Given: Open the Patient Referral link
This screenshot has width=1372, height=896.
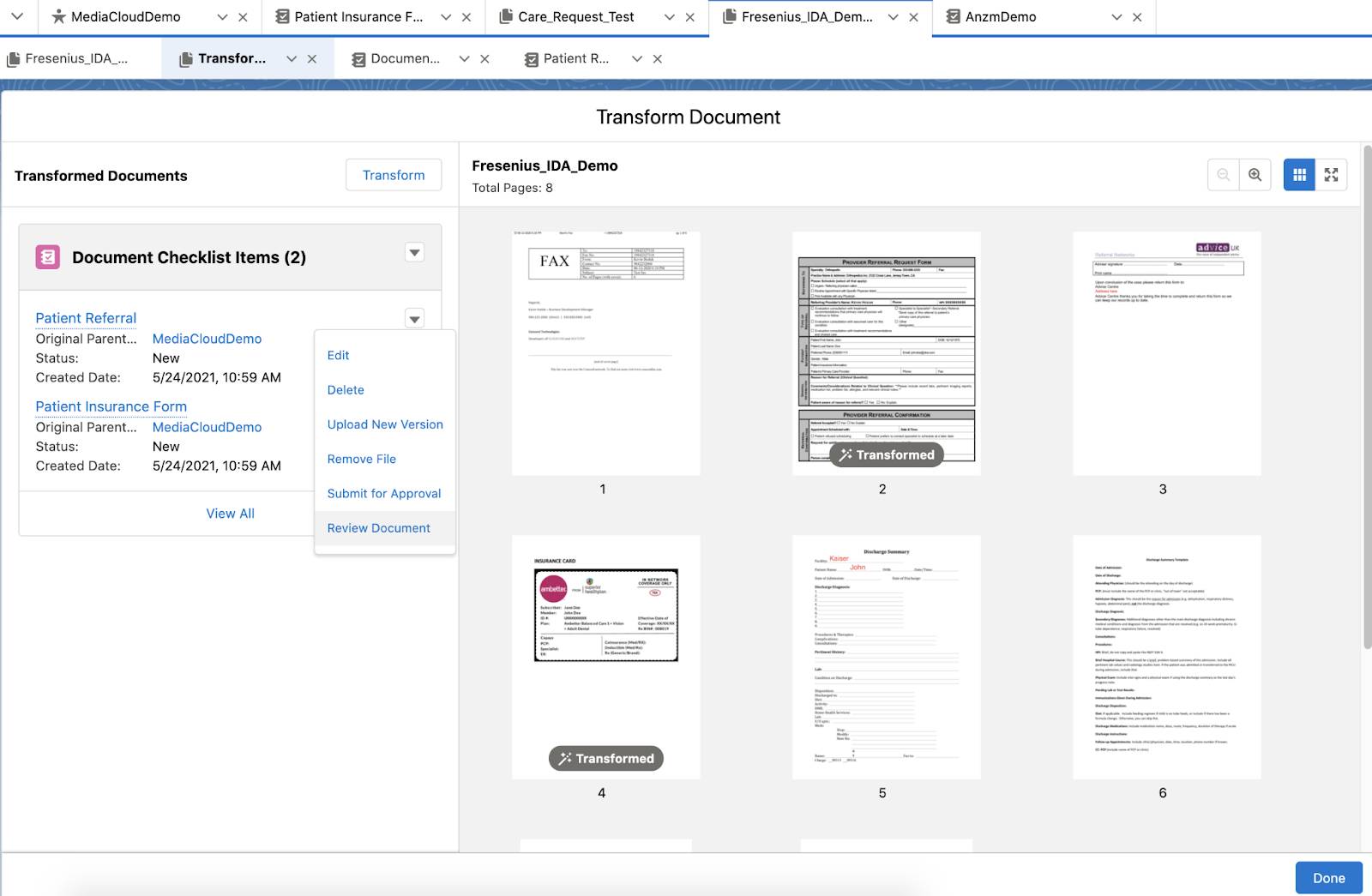Looking at the screenshot, I should (x=86, y=318).
